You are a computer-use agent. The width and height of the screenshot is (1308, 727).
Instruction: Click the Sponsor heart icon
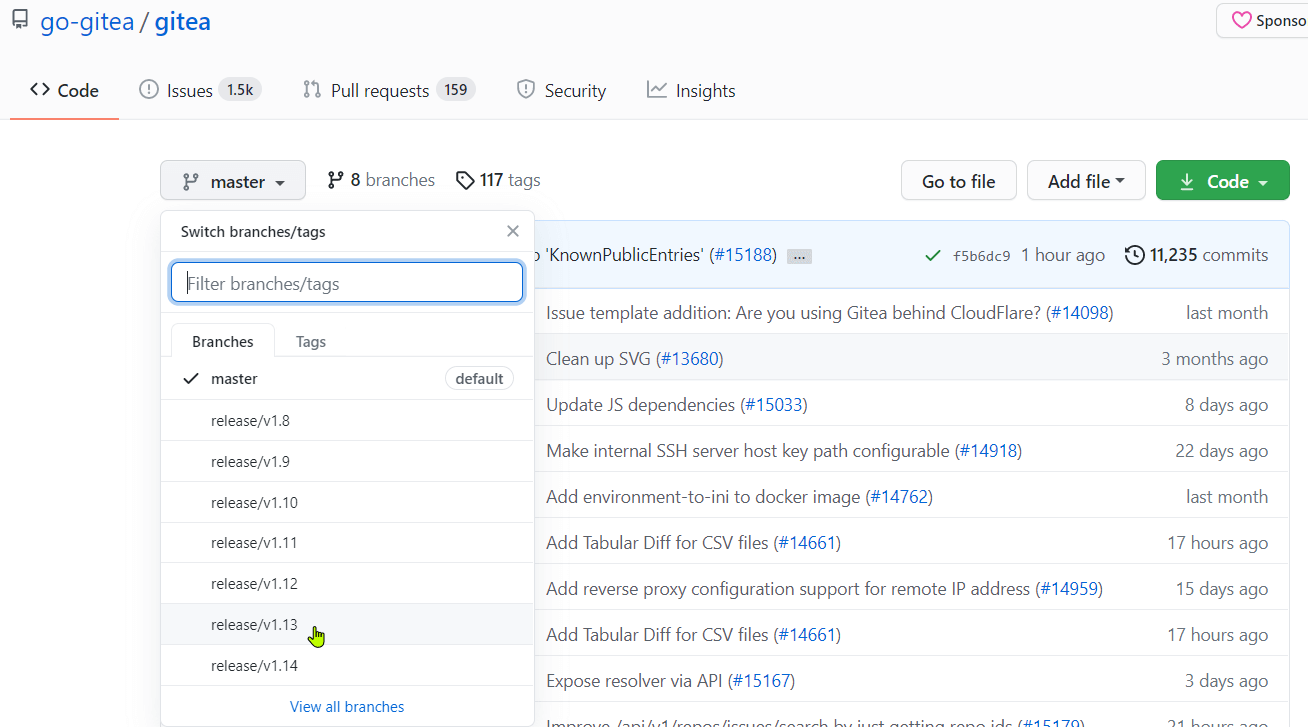(1241, 21)
